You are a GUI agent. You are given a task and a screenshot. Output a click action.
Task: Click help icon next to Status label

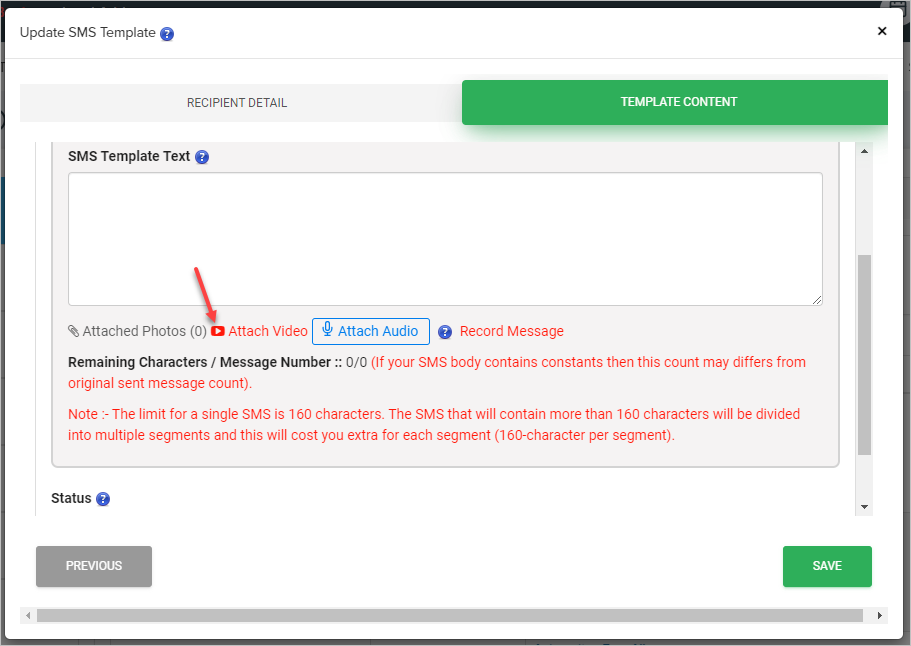point(103,499)
